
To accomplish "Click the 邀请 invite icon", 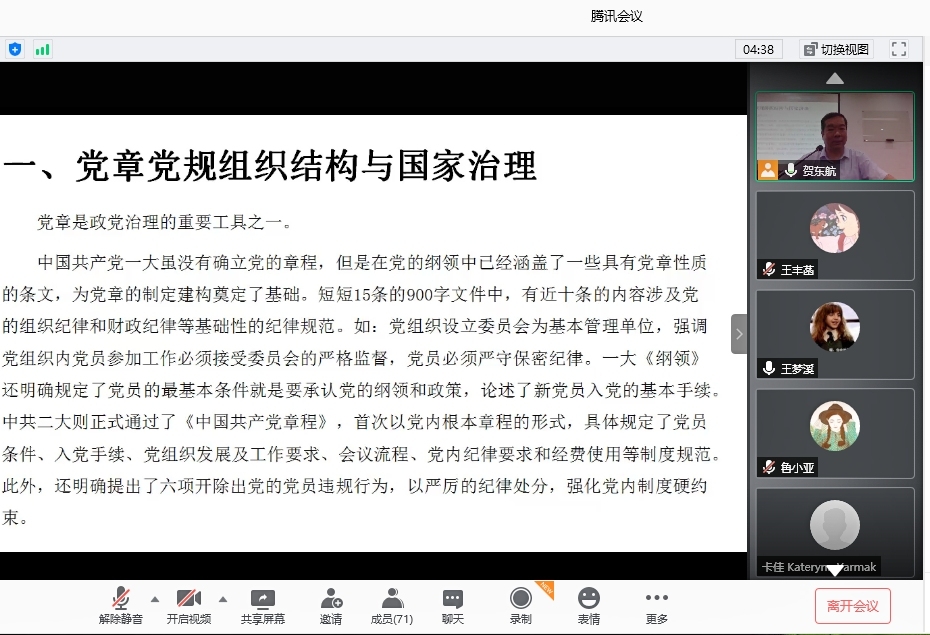I will click(331, 606).
